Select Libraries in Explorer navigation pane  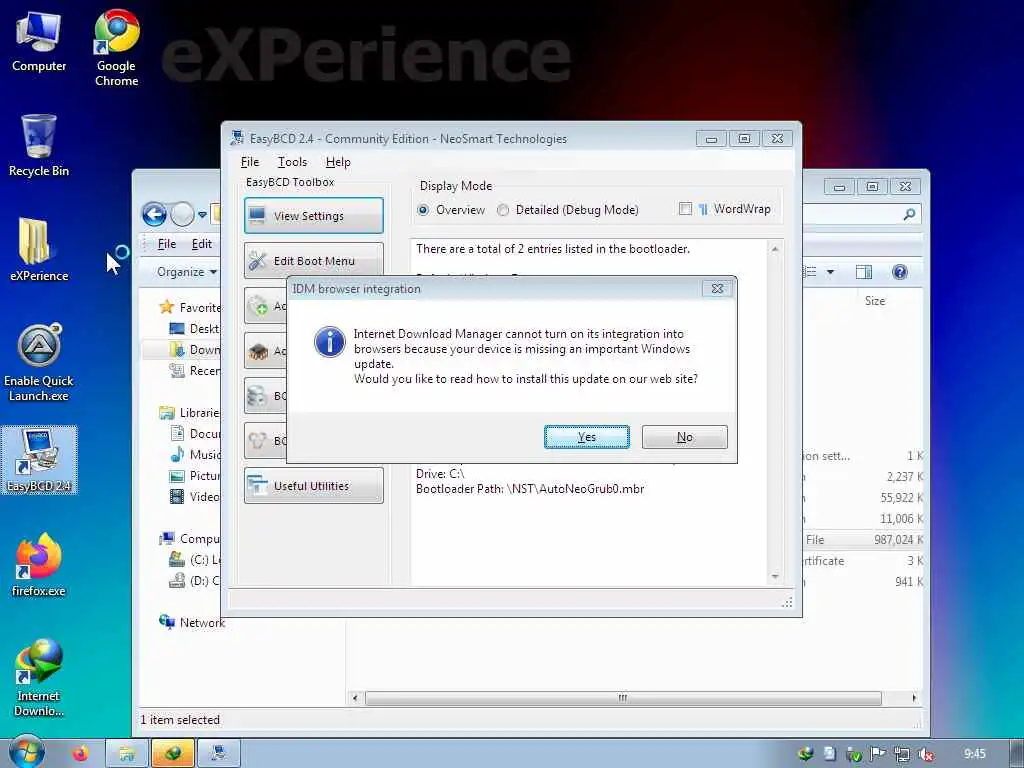190,412
